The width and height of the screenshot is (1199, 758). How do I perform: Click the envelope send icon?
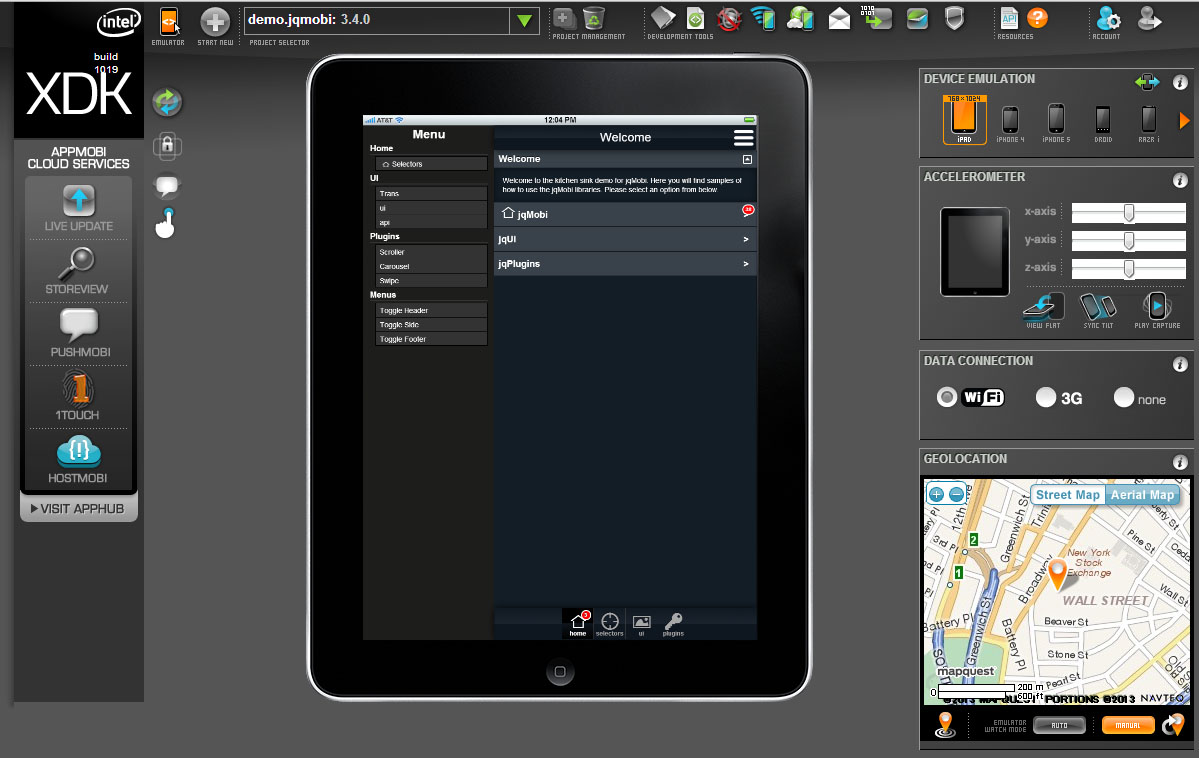point(840,18)
